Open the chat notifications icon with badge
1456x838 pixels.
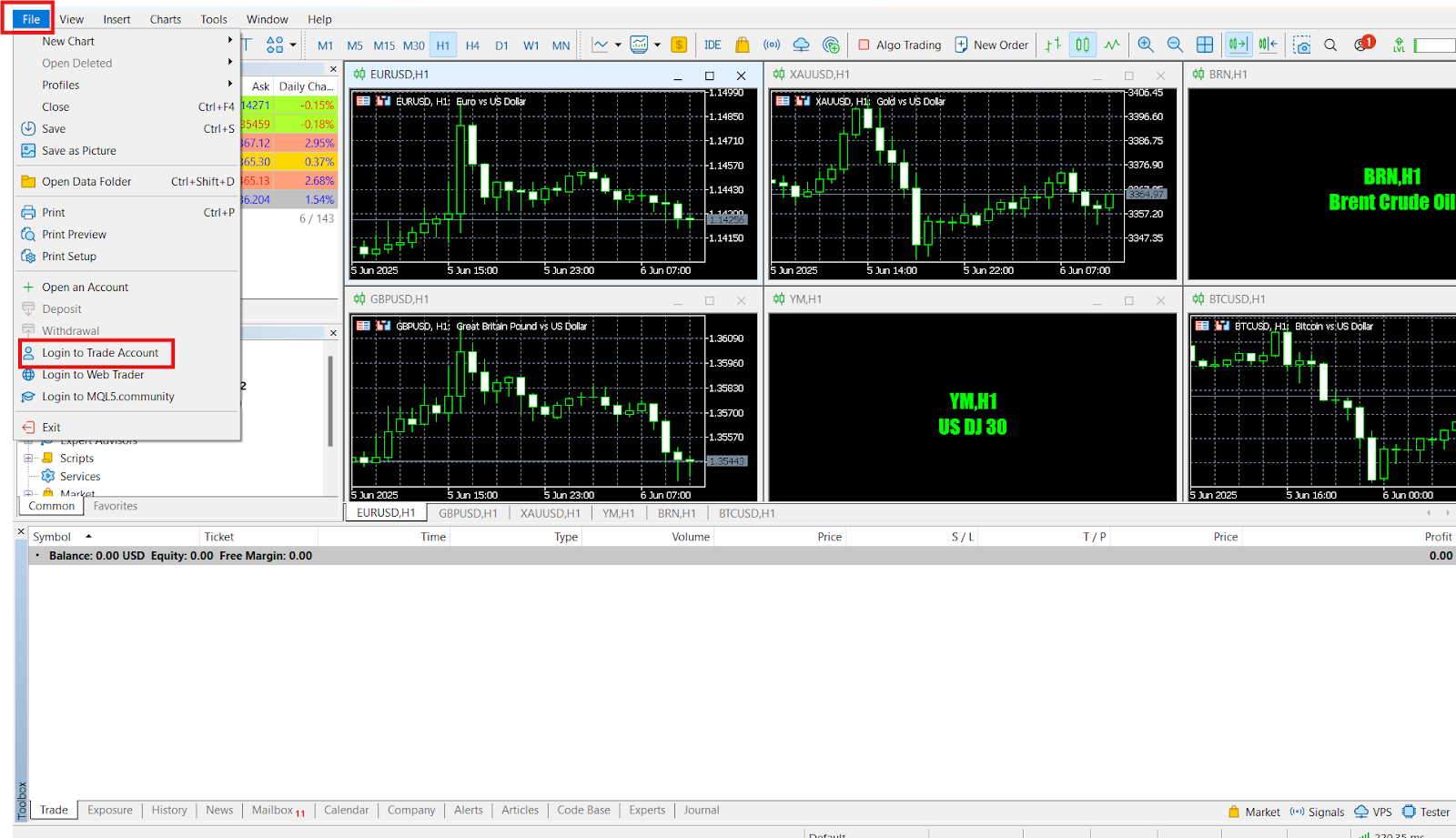1363,44
